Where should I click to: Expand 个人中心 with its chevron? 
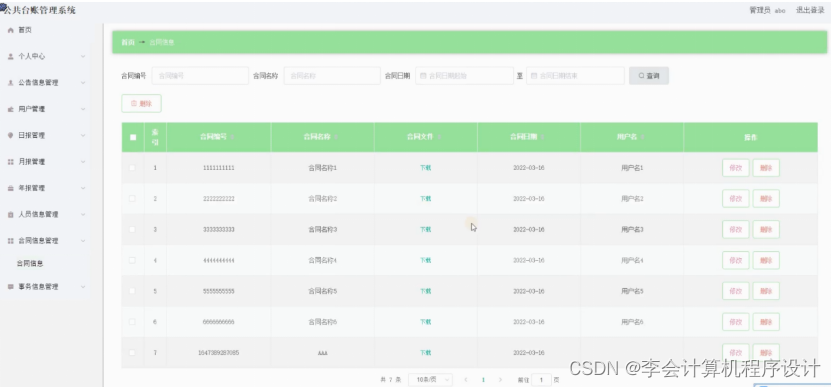[x=83, y=57]
